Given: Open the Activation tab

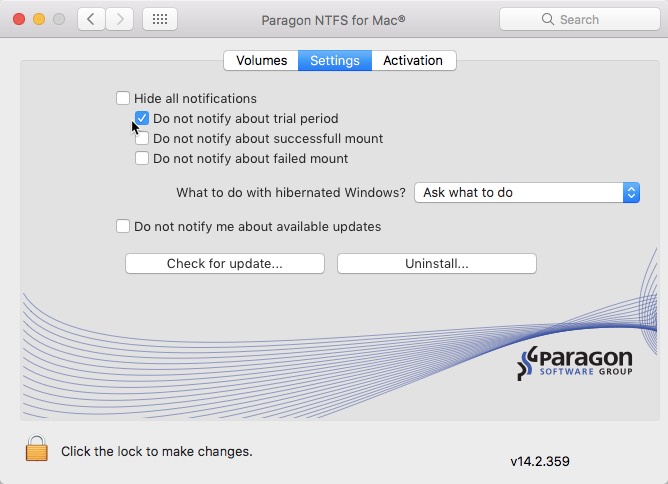Looking at the screenshot, I should pos(413,60).
